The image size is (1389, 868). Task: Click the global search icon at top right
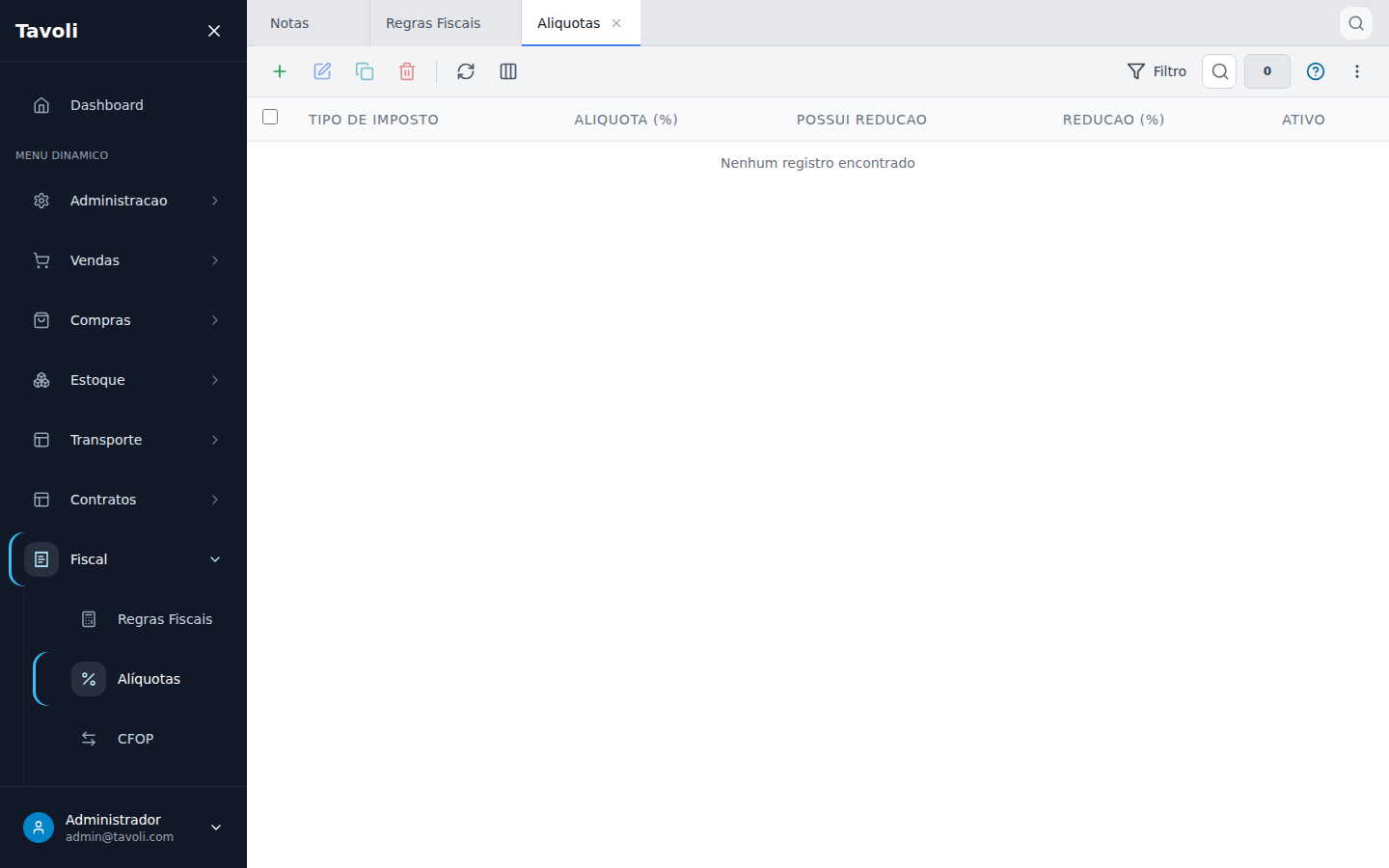tap(1356, 23)
